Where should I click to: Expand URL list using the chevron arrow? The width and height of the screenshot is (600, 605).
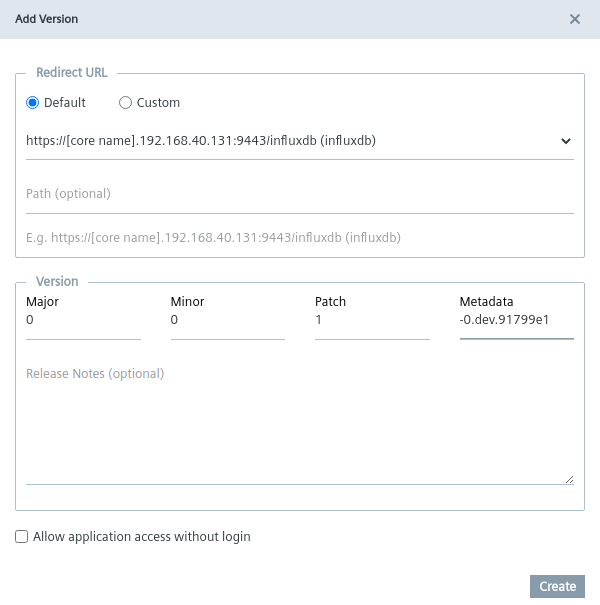(566, 141)
